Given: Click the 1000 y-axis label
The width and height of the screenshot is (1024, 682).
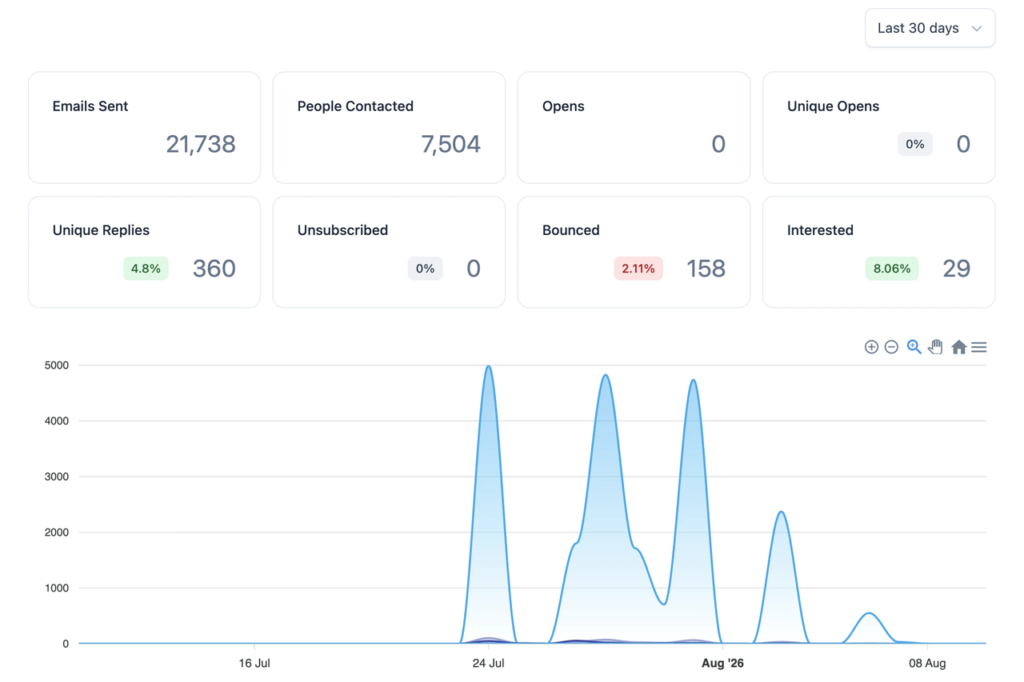Looking at the screenshot, I should coord(56,588).
